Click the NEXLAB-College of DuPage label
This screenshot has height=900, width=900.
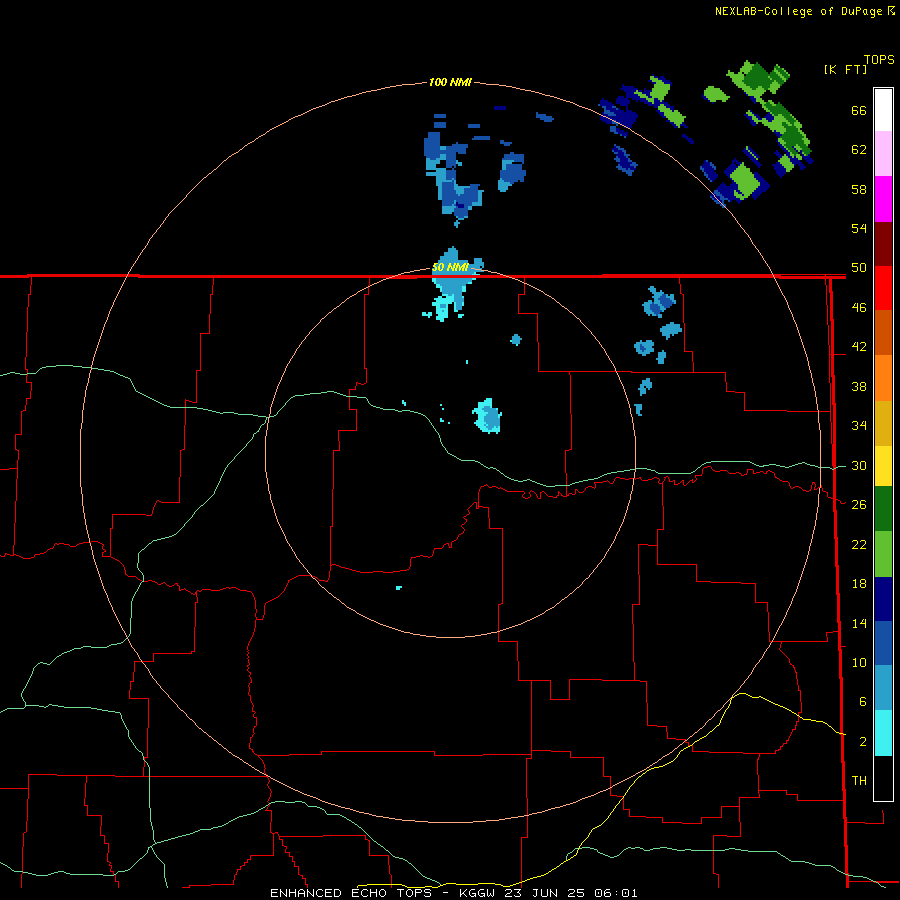[x=799, y=11]
